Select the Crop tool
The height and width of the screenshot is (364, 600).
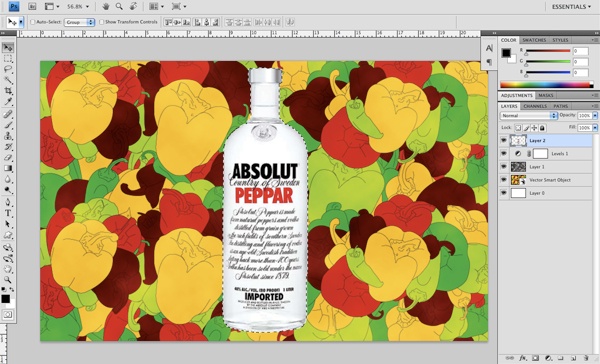pos(8,91)
